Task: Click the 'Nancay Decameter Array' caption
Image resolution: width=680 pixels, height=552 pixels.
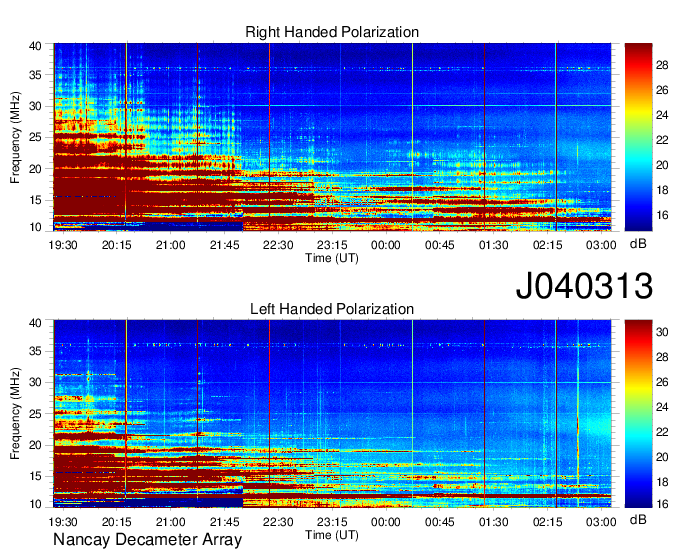Action: (x=147, y=540)
